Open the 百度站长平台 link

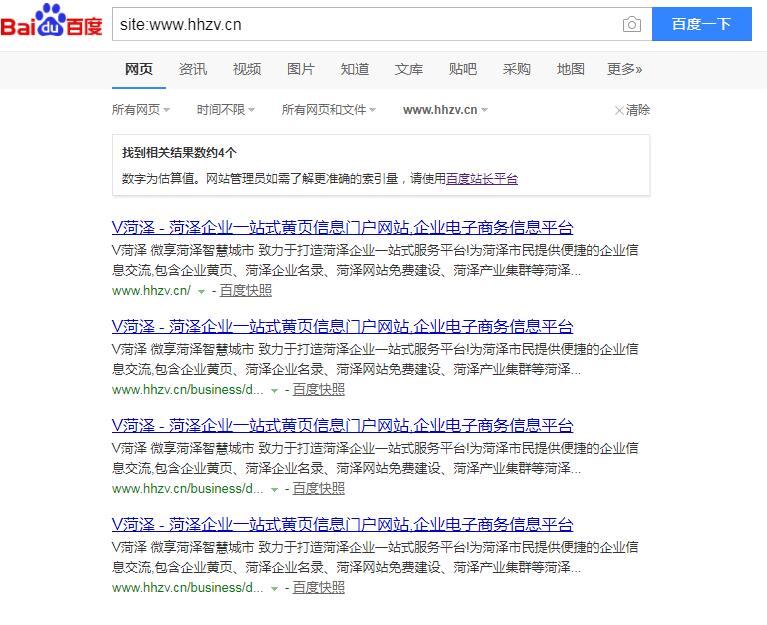tap(482, 179)
